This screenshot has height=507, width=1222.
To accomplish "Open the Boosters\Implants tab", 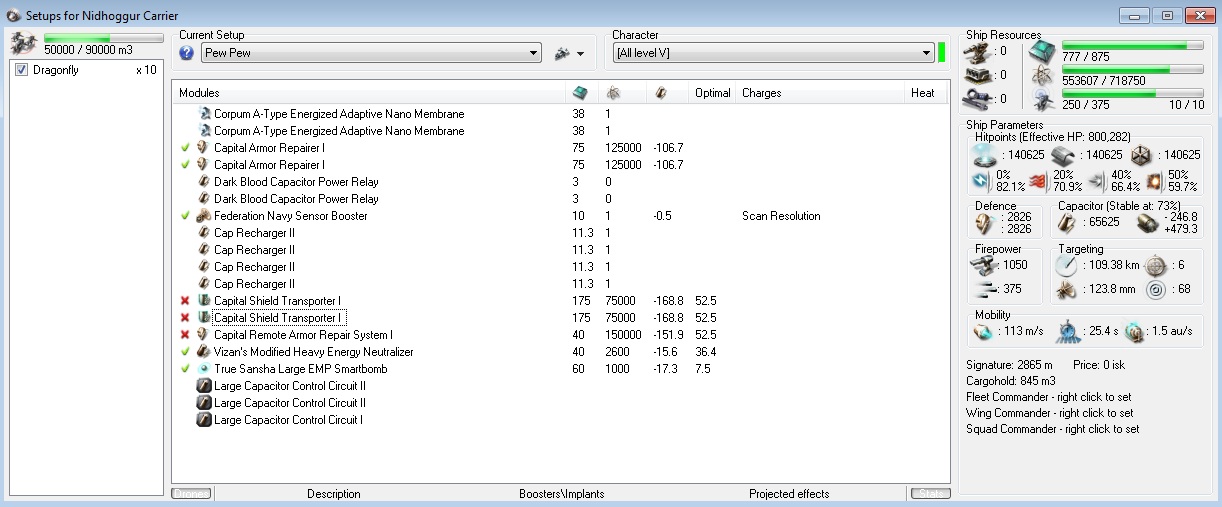I will [563, 494].
